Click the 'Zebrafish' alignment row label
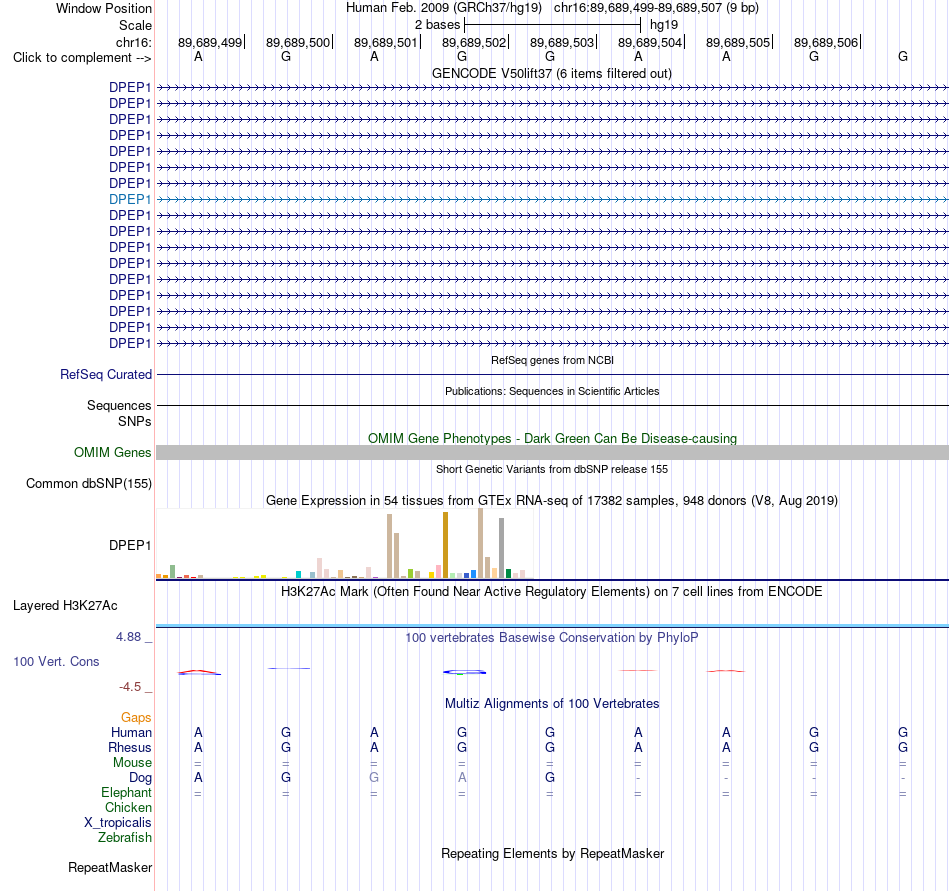The width and height of the screenshot is (950, 891). pos(125,838)
